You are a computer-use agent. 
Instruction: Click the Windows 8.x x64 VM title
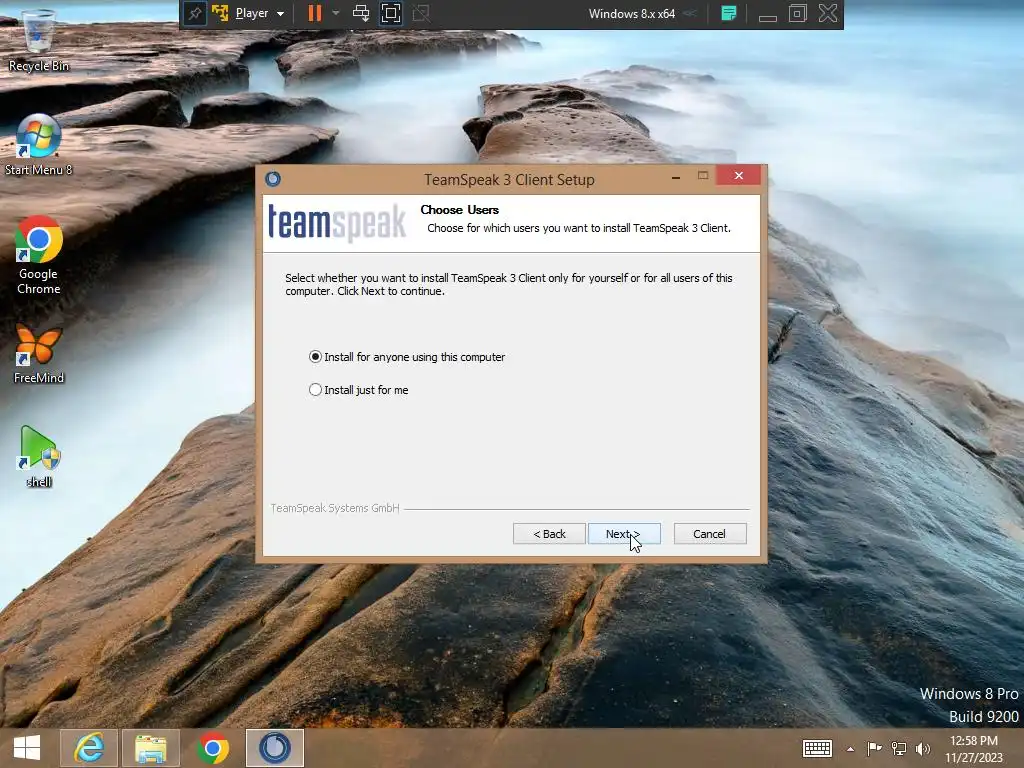click(x=631, y=13)
